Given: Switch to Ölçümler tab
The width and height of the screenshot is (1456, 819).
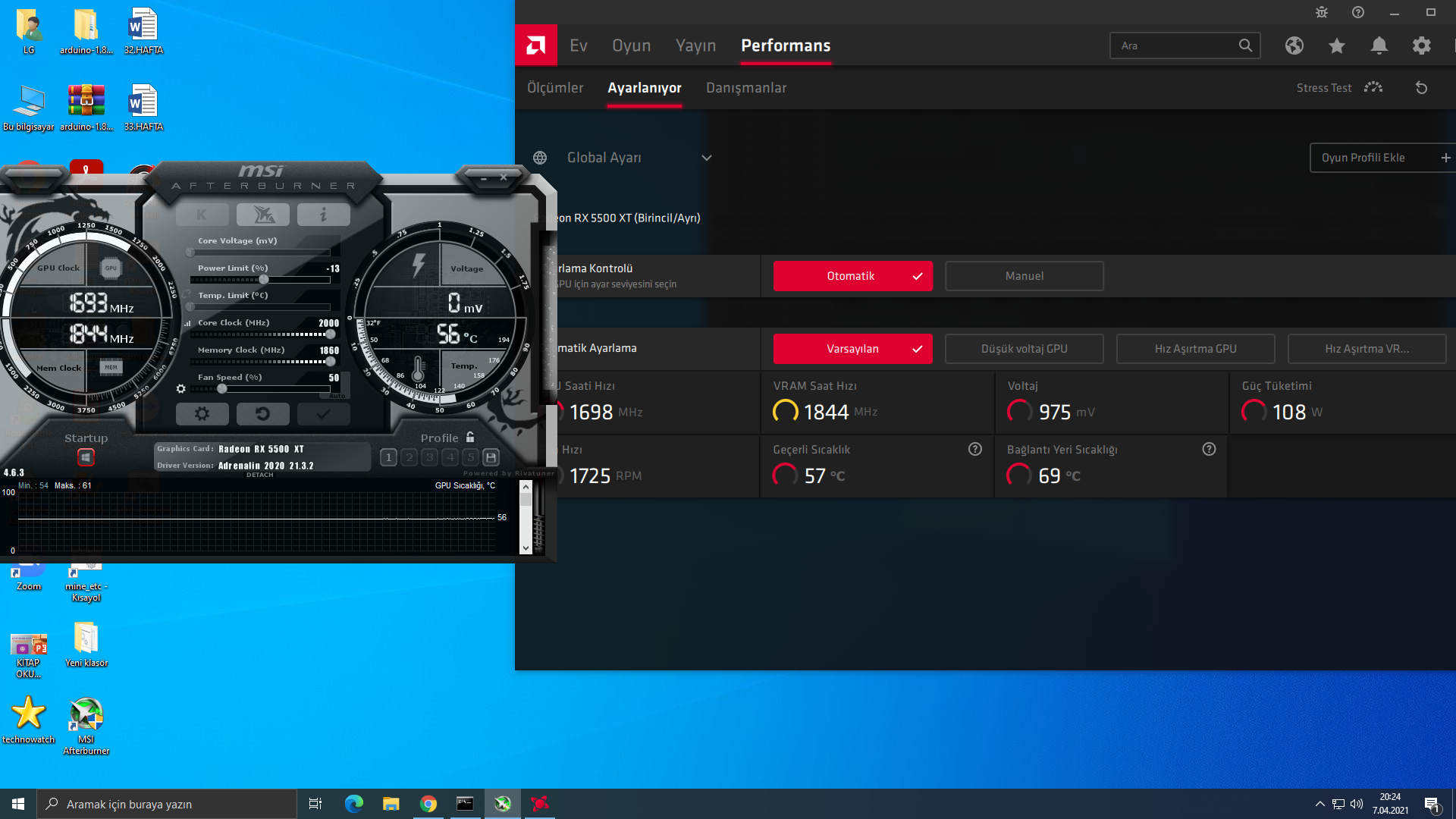Looking at the screenshot, I should (x=555, y=88).
